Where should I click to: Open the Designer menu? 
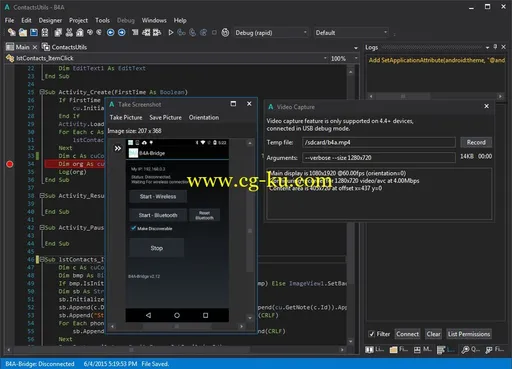[50, 20]
